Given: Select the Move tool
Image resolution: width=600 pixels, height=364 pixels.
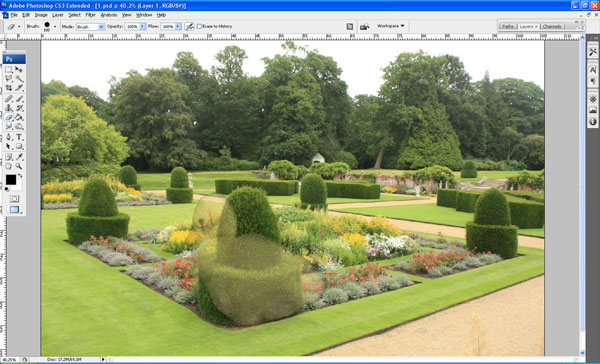Looking at the screenshot, I should tap(18, 70).
